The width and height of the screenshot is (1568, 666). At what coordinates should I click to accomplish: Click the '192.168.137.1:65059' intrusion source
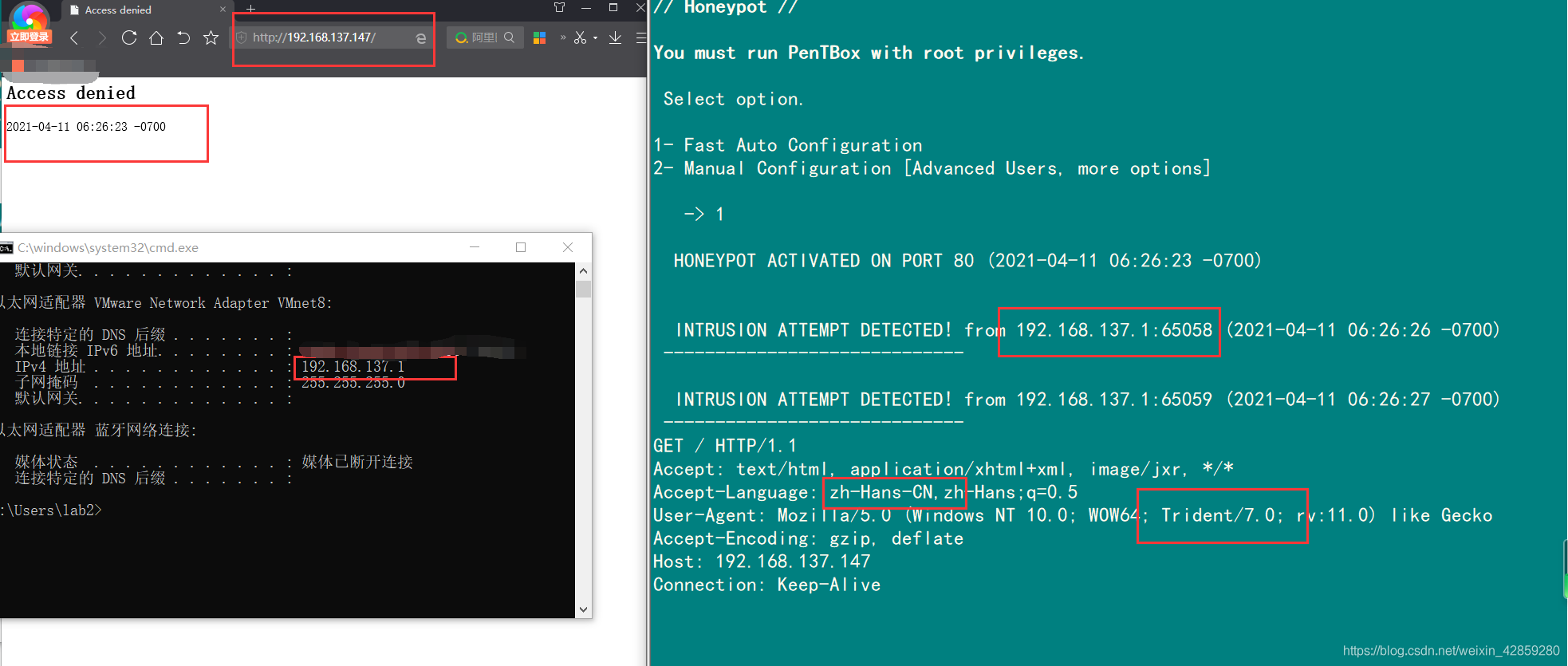tap(1113, 400)
